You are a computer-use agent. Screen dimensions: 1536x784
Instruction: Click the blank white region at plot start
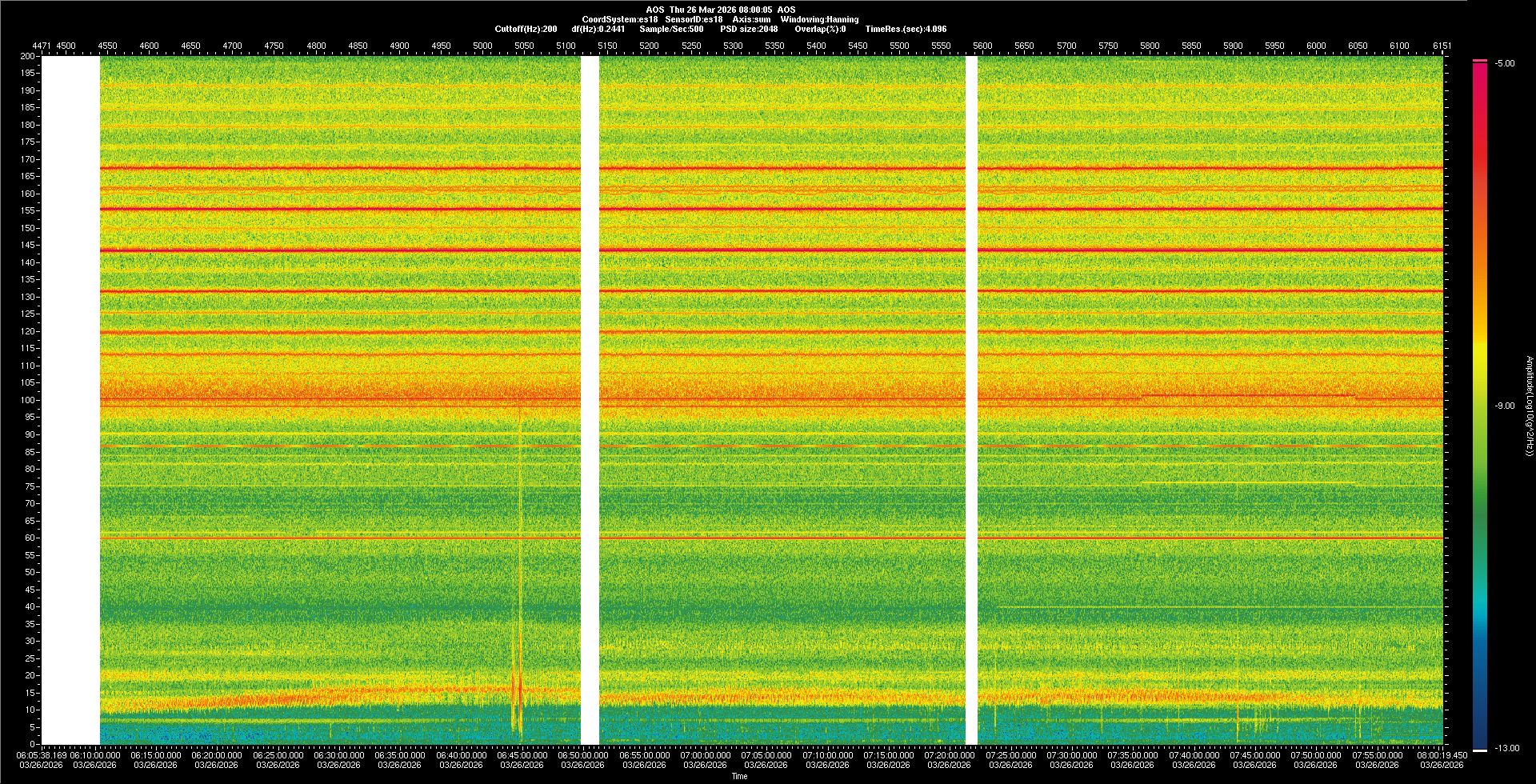[70, 400]
